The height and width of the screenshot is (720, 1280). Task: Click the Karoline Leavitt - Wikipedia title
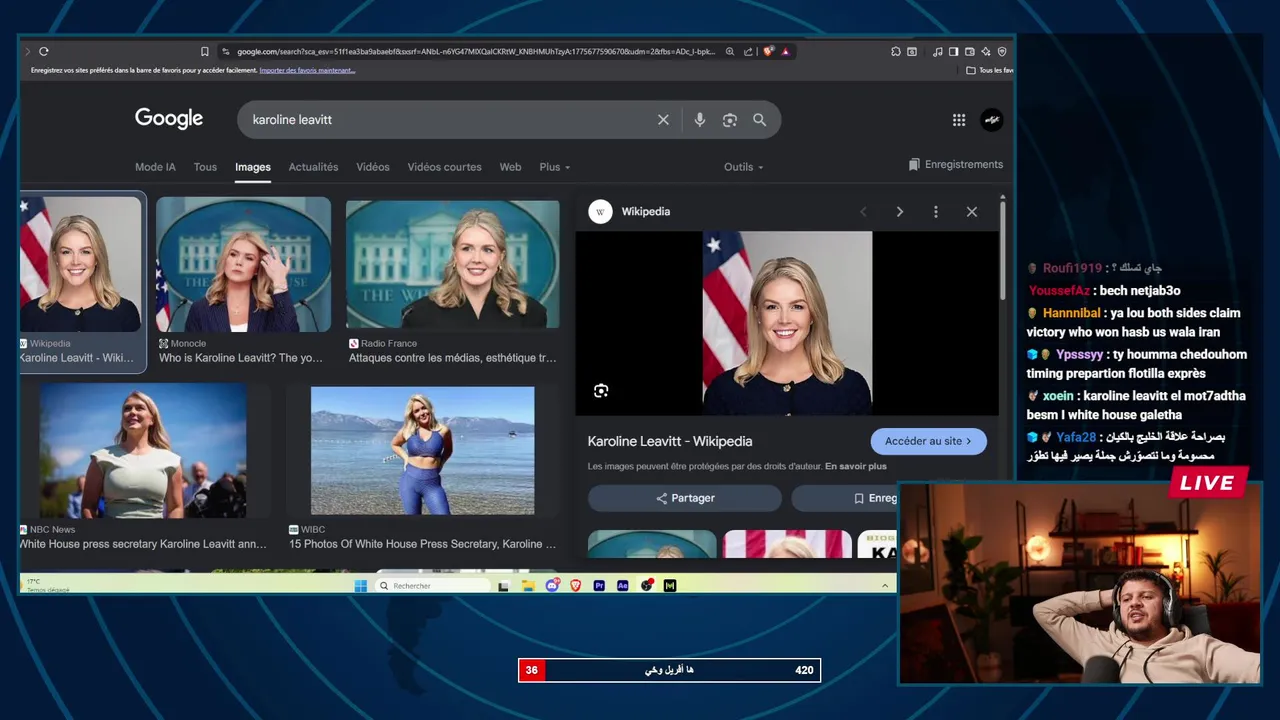point(670,441)
